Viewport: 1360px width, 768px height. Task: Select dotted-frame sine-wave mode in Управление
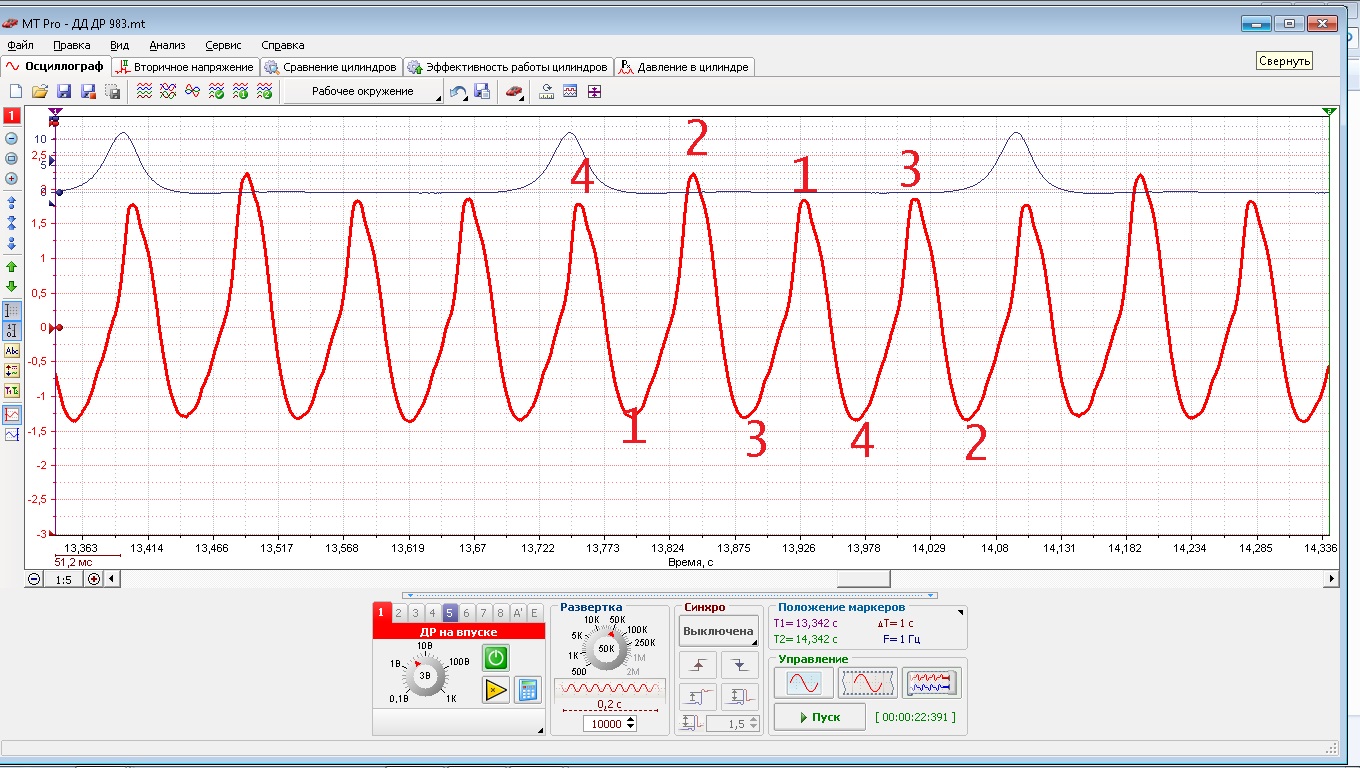(867, 683)
